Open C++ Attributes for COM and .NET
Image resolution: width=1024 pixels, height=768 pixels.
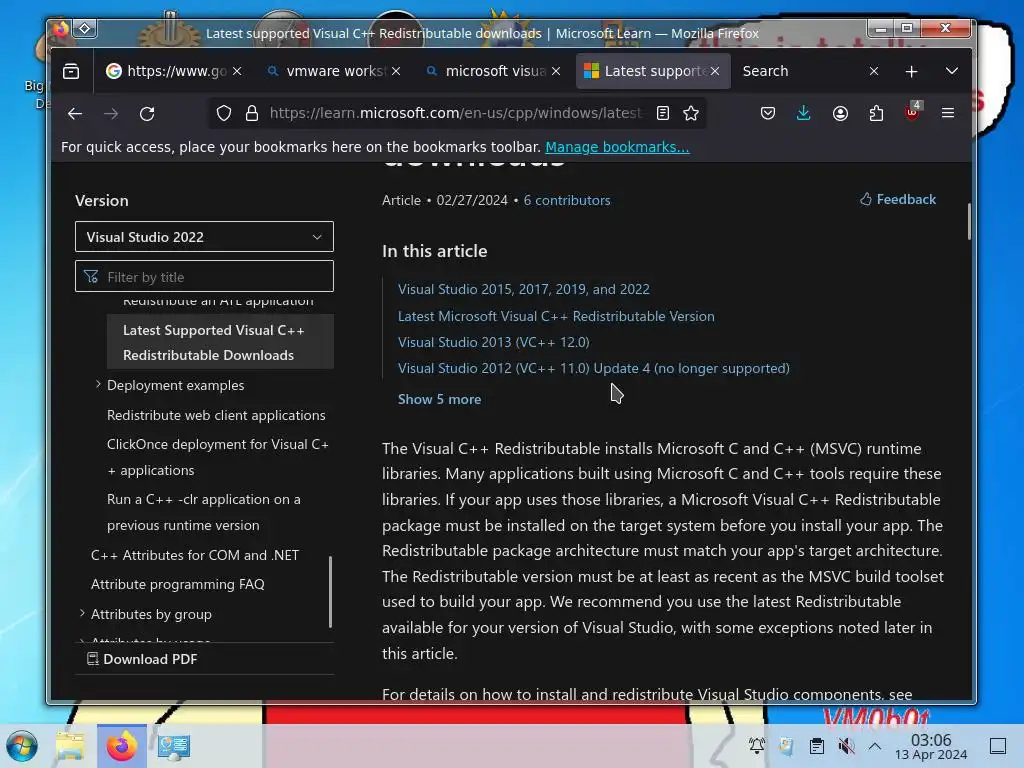point(195,555)
